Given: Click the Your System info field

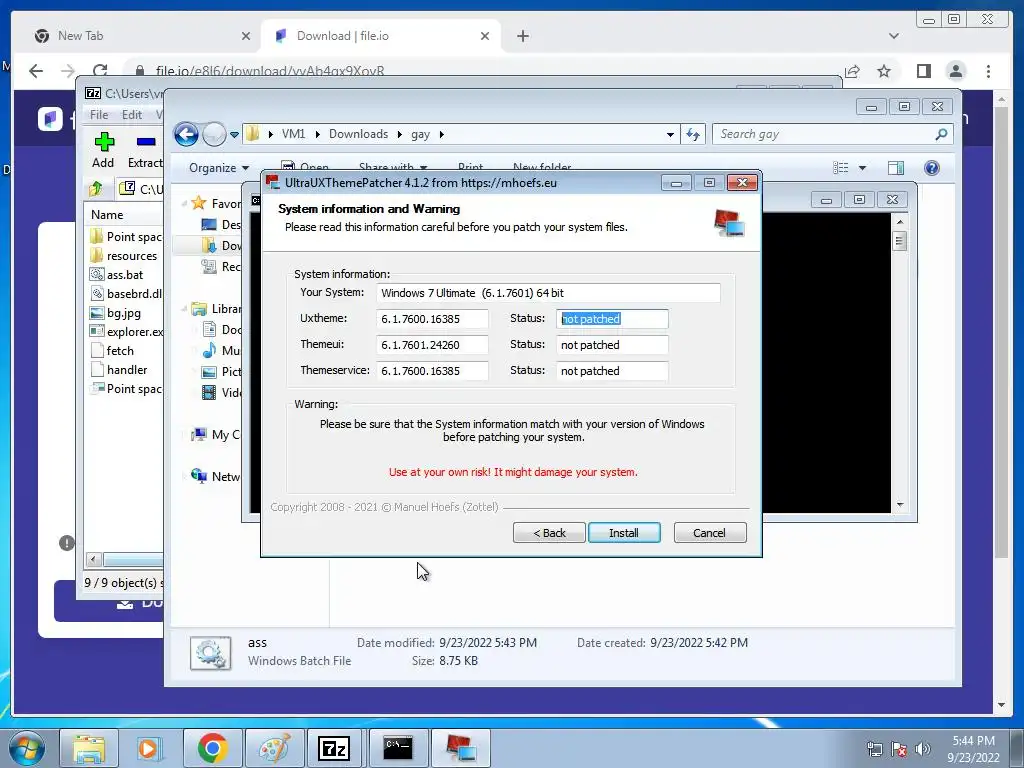Looking at the screenshot, I should coord(548,293).
